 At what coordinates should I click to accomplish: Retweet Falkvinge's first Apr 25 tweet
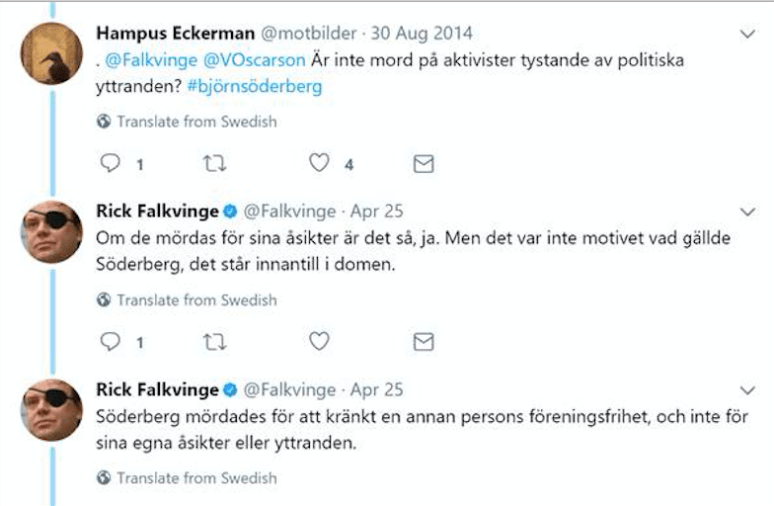tap(213, 343)
